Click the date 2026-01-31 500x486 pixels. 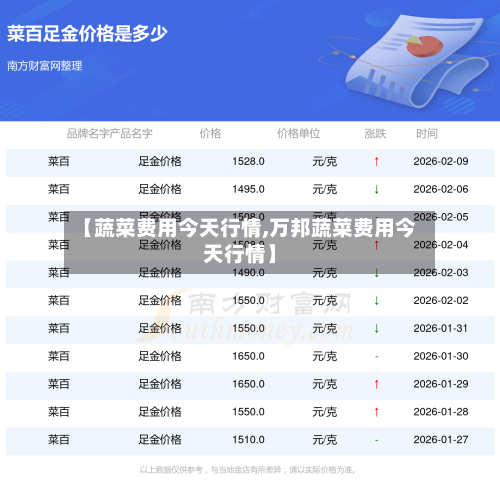tap(441, 328)
